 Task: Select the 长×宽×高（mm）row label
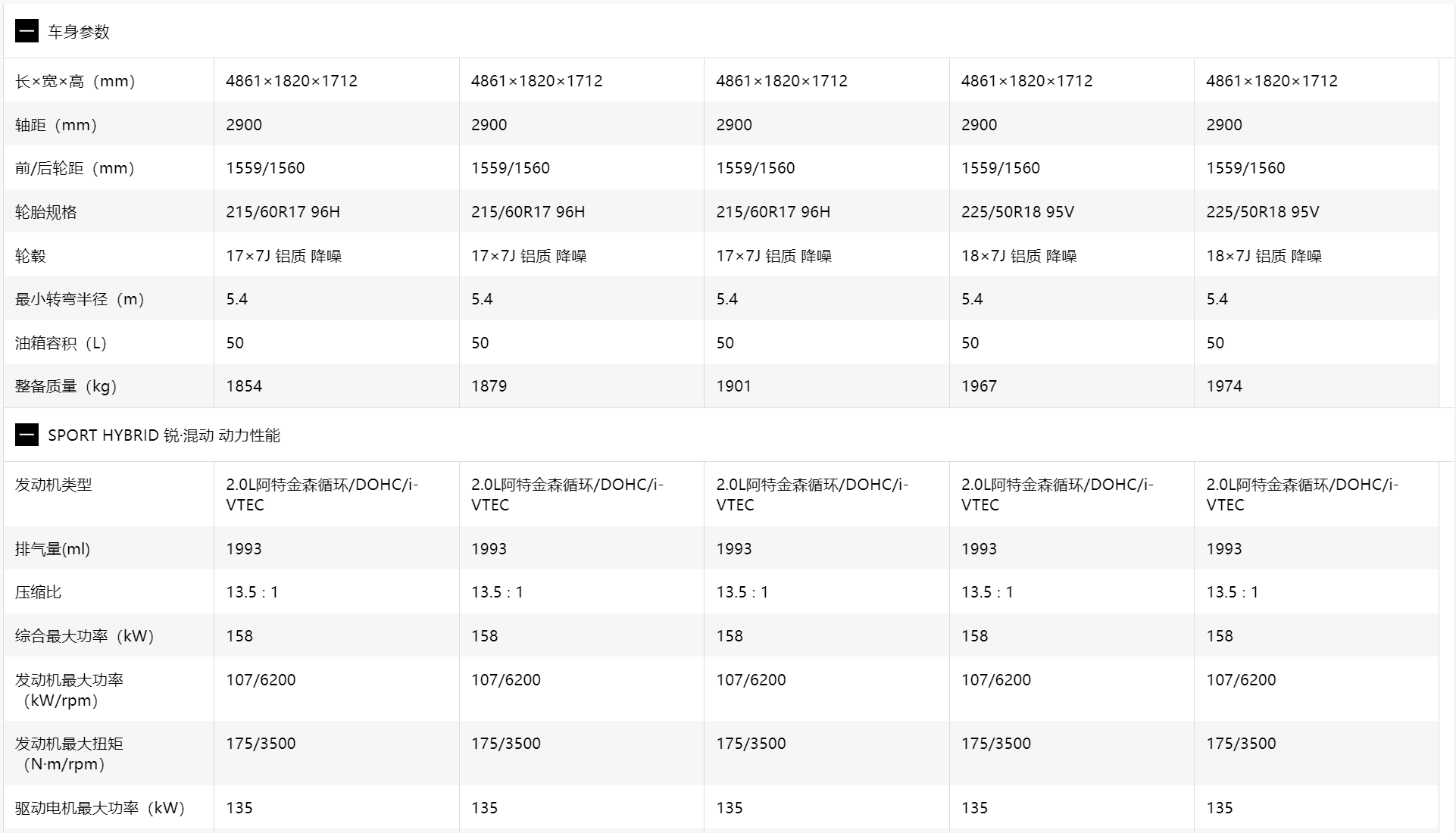(75, 81)
